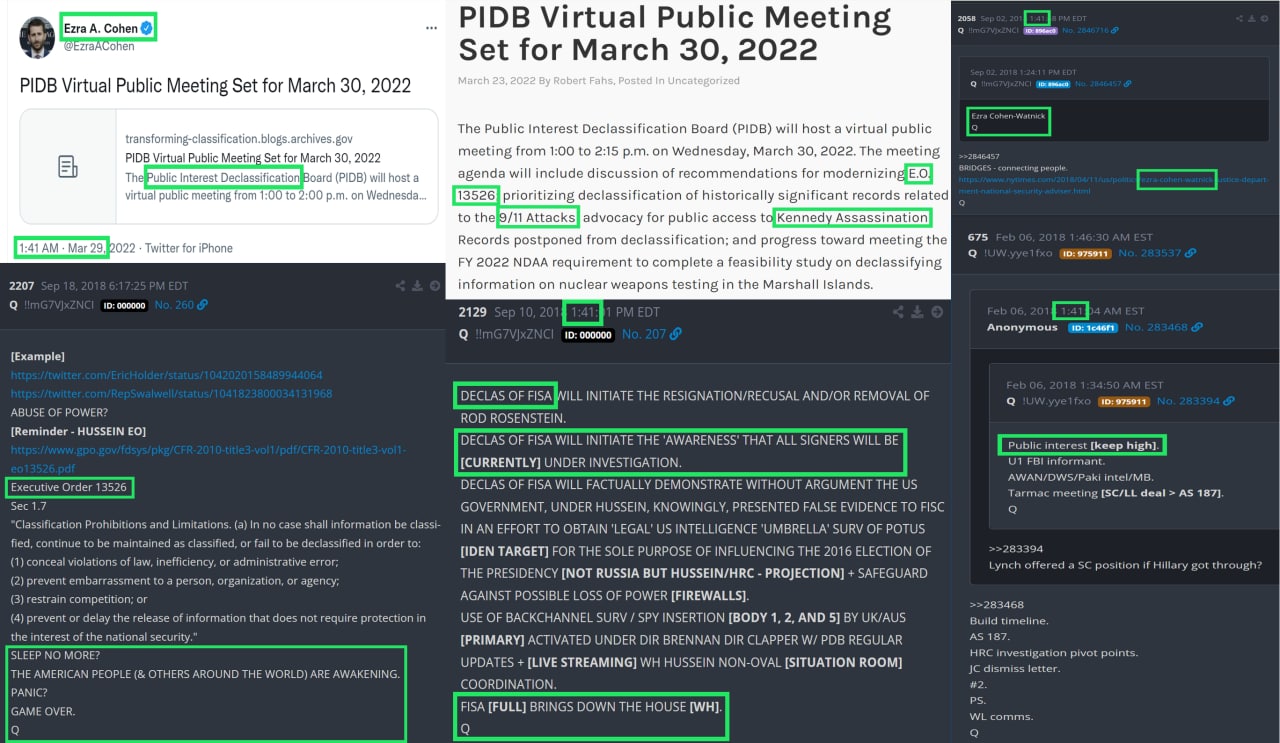Image resolution: width=1280 pixels, height=743 pixels.
Task: Open the post number link No. 260
Action: (x=174, y=305)
